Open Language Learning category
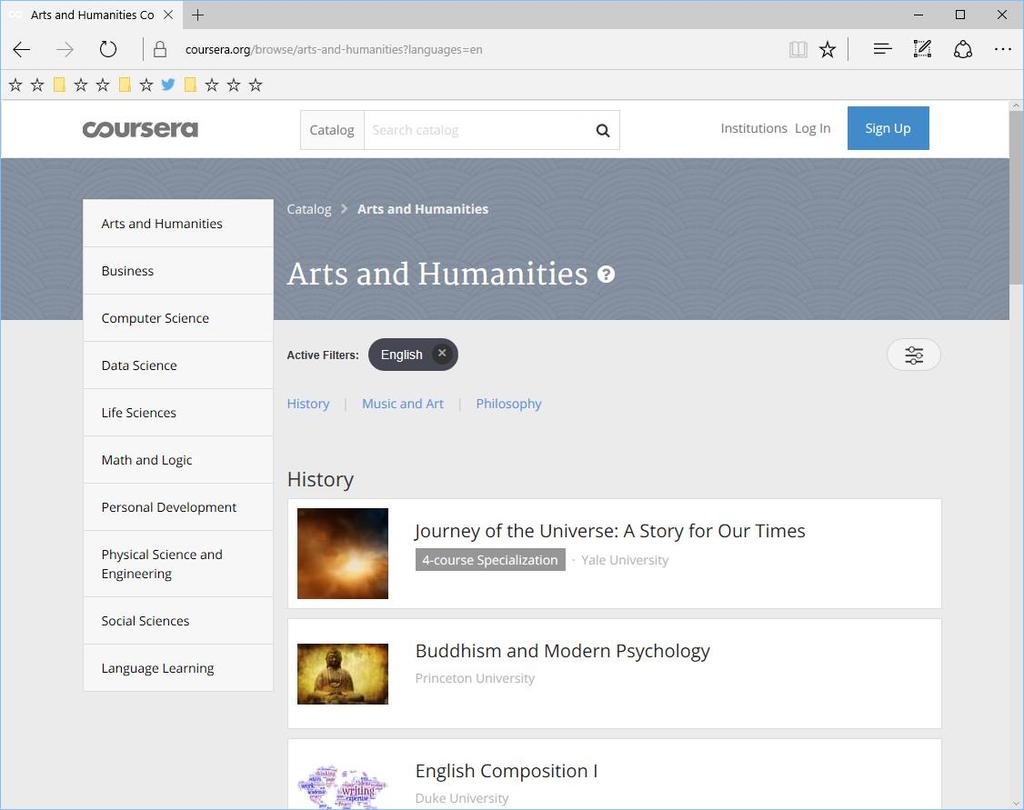 coord(178,668)
